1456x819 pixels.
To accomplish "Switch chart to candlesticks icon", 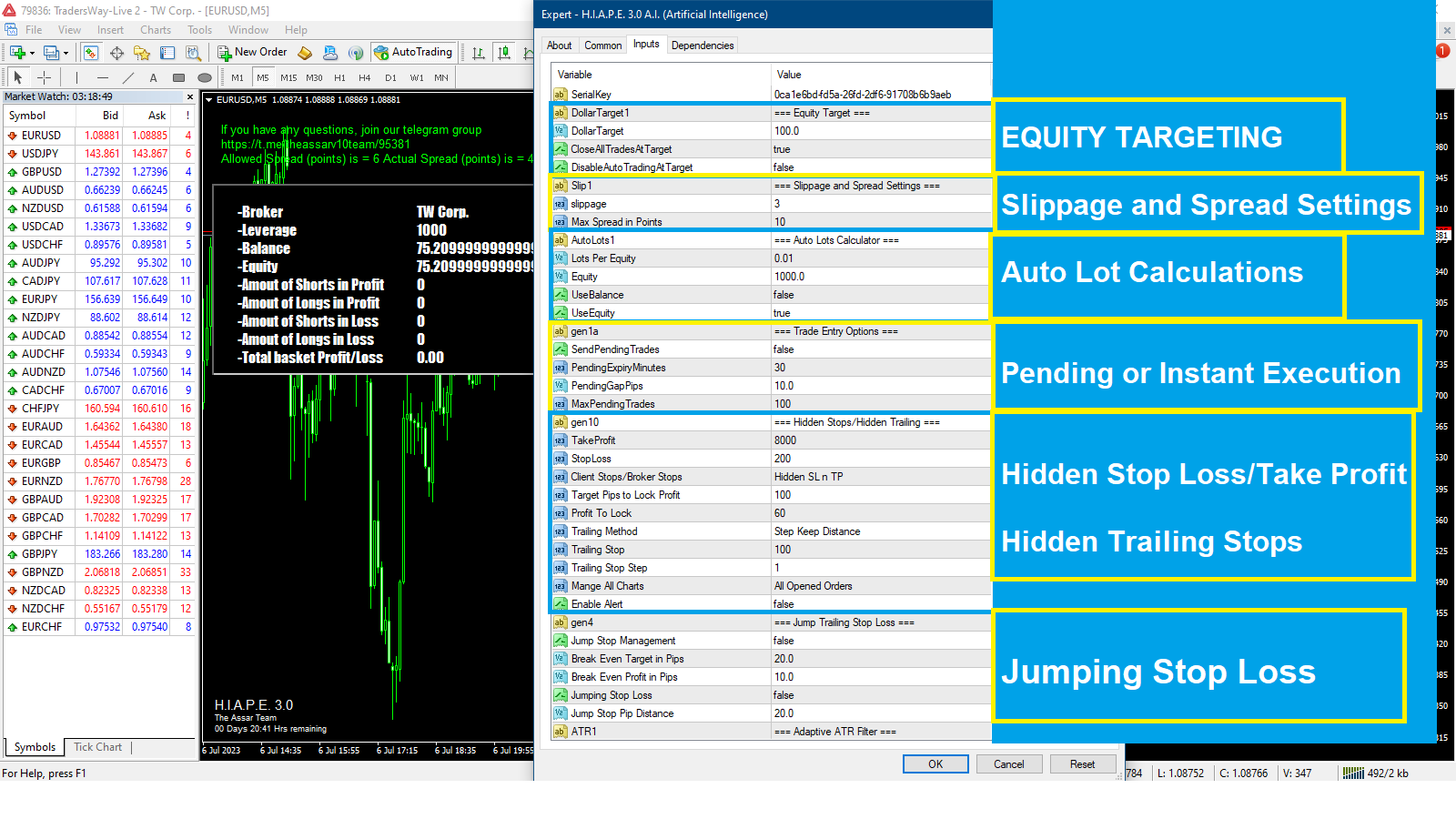I will point(503,53).
